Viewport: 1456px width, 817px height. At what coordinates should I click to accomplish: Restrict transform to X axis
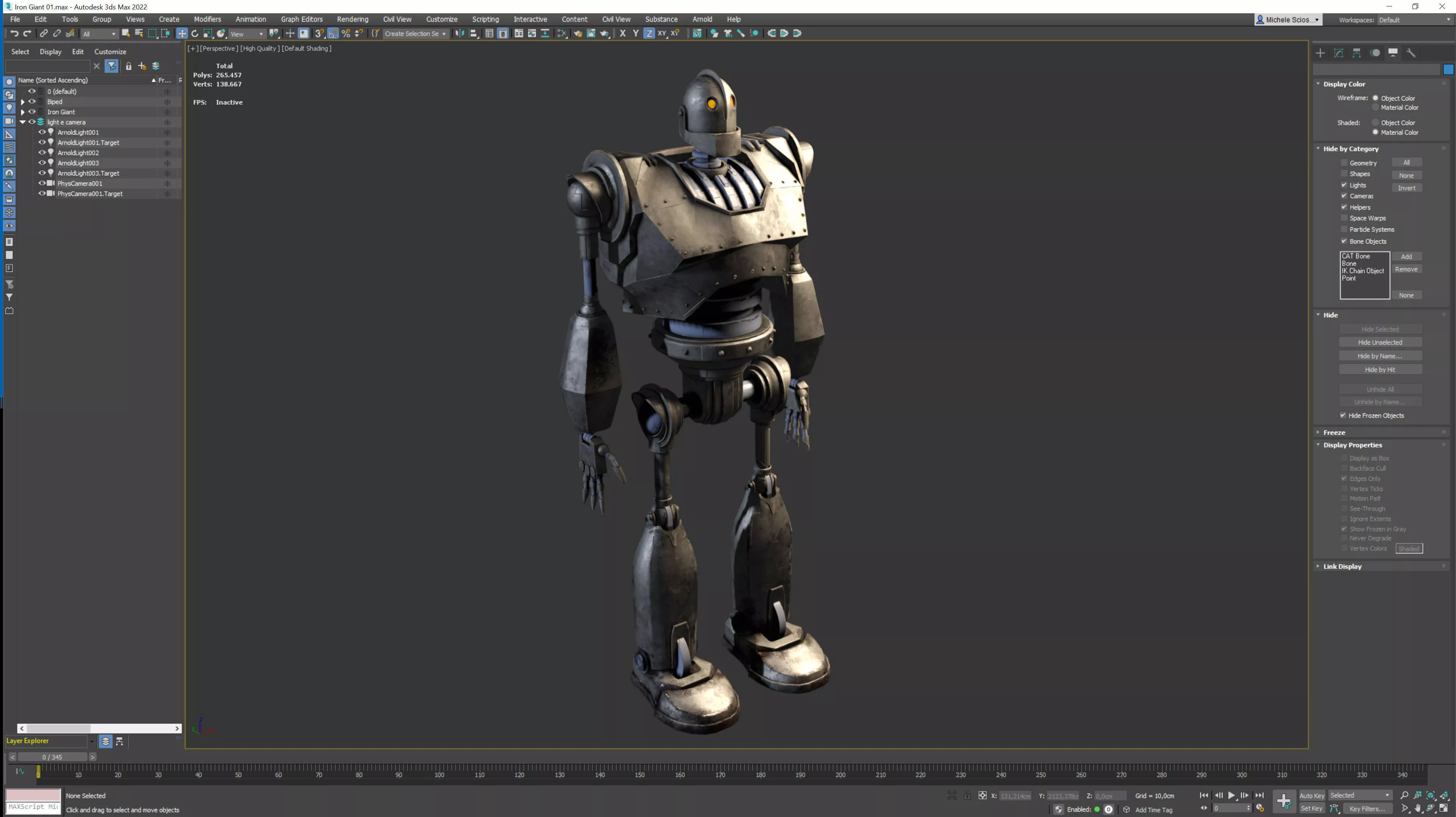(x=622, y=33)
